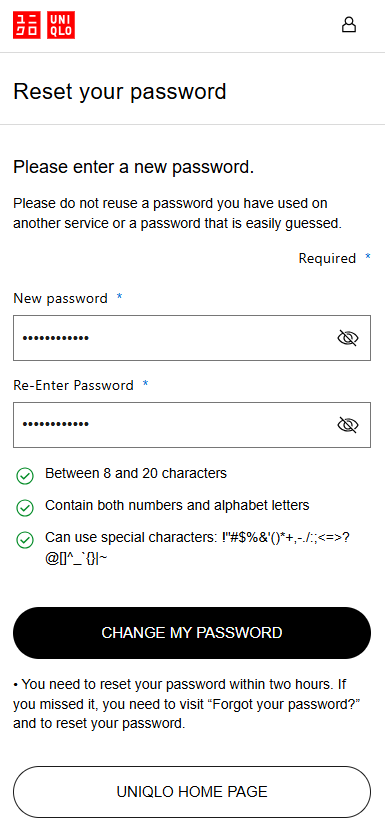
Task: Click the English UNIQLO logo square
Action: click(x=61, y=25)
